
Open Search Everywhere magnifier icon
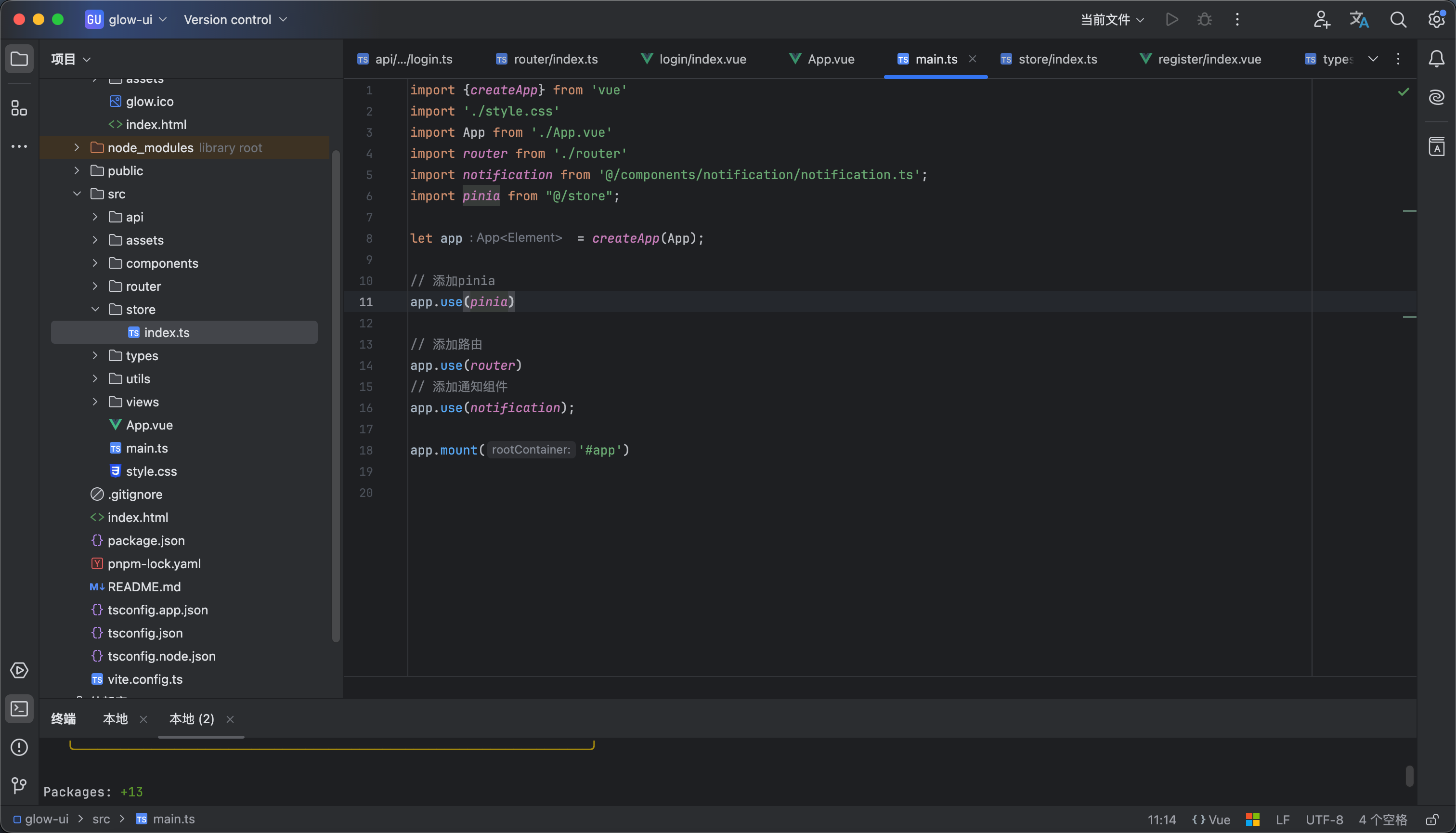pyautogui.click(x=1398, y=19)
